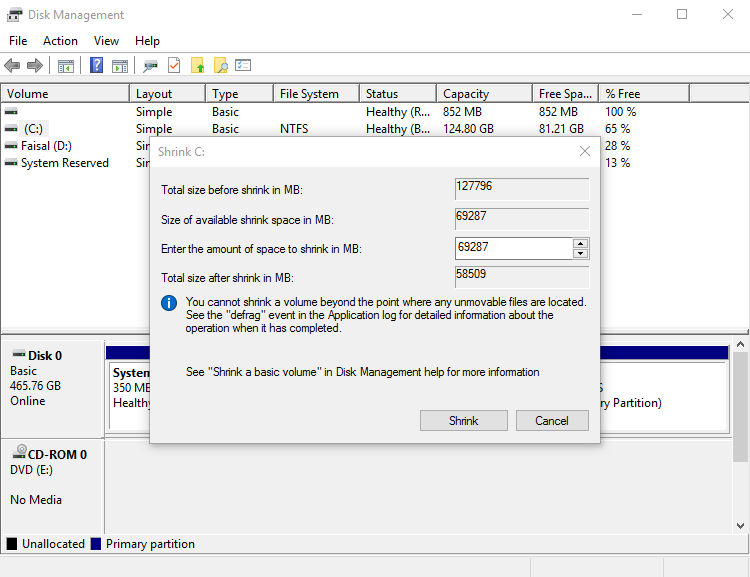Select the Faisal (D:) volume row
Viewport: 750px width, 577px height.
point(46,146)
